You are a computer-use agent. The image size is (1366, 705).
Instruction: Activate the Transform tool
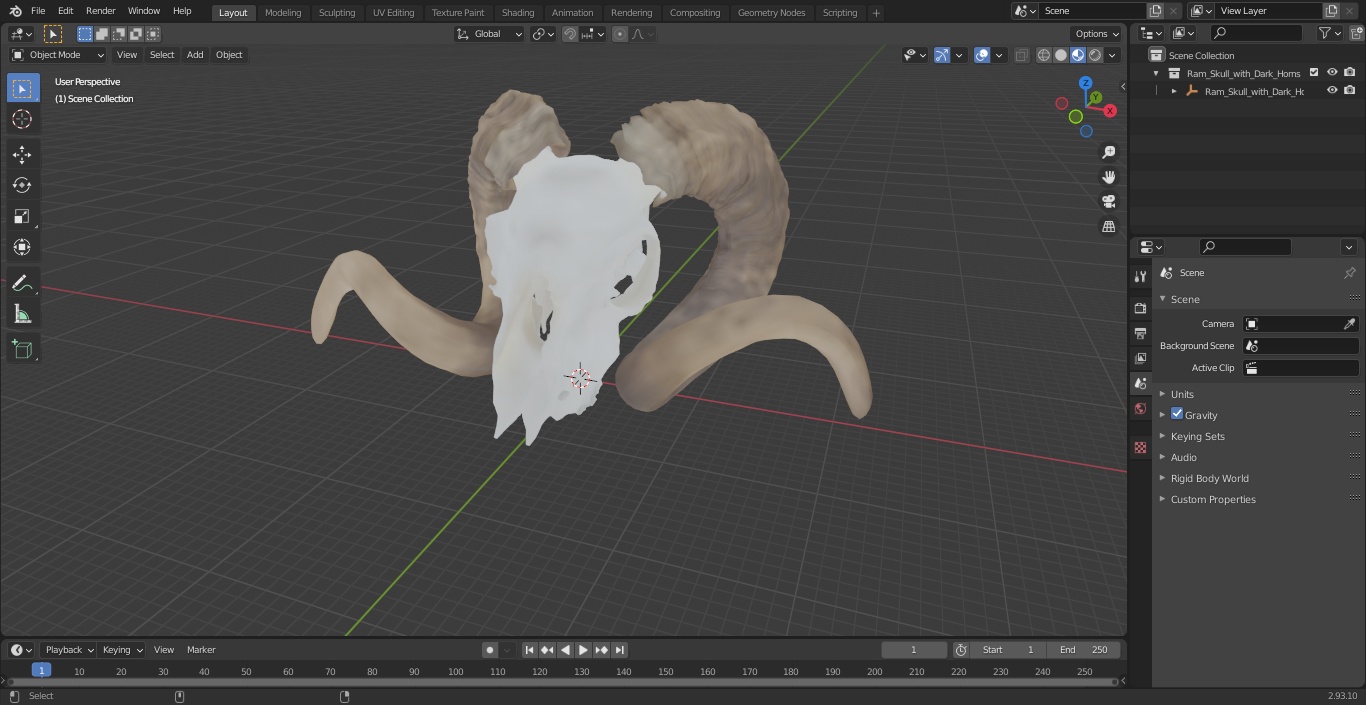(x=22, y=247)
